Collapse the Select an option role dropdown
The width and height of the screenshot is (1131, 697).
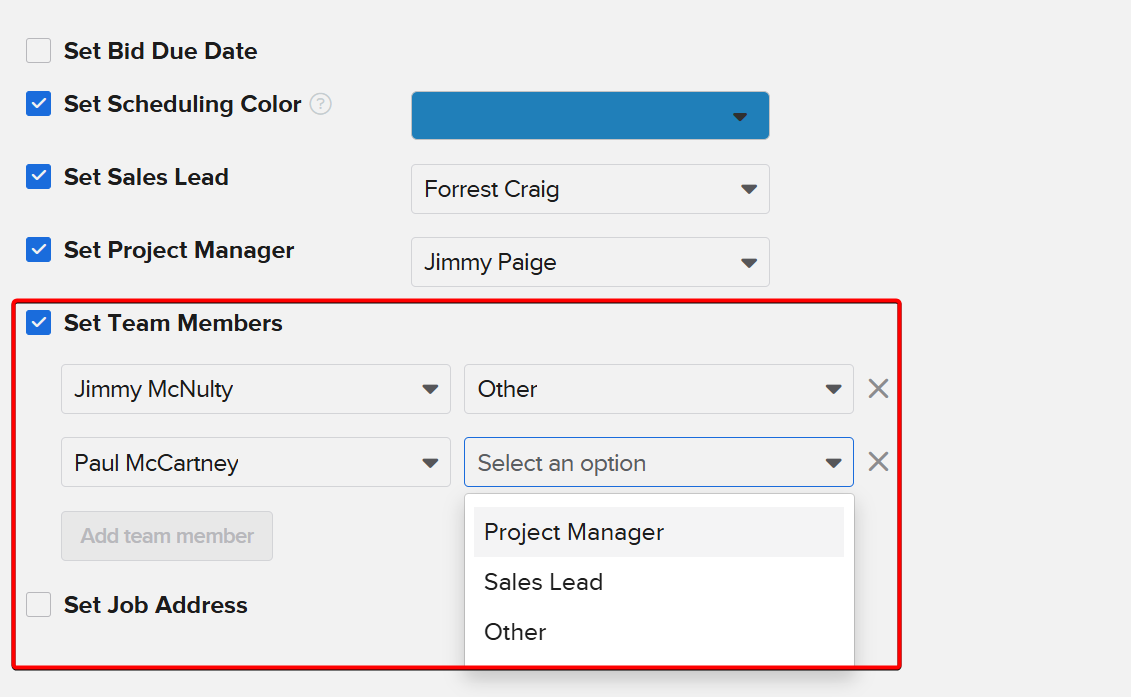click(658, 463)
